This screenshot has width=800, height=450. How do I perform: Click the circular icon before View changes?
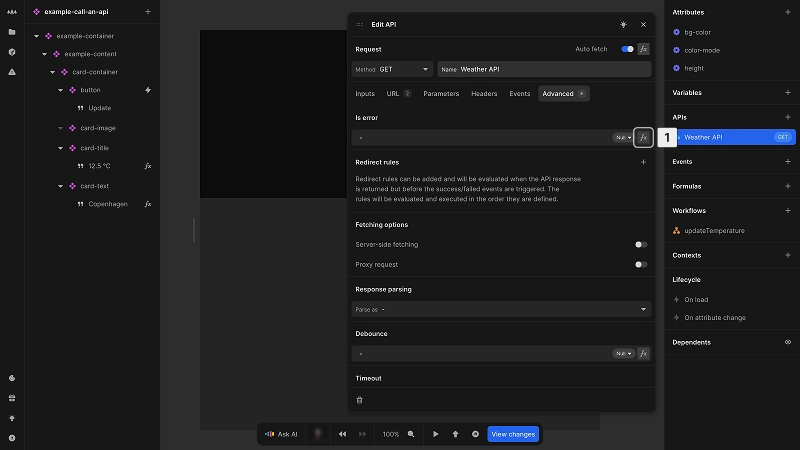475,434
